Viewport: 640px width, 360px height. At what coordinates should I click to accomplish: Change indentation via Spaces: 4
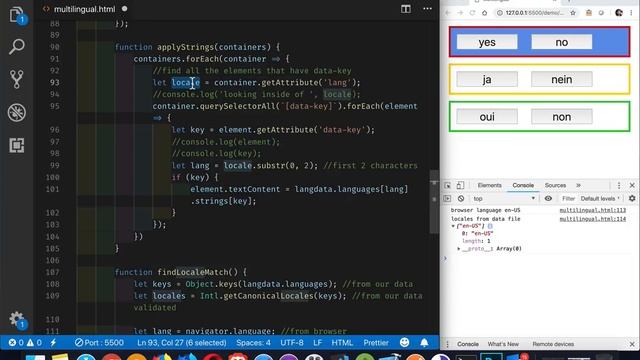click(x=253, y=343)
